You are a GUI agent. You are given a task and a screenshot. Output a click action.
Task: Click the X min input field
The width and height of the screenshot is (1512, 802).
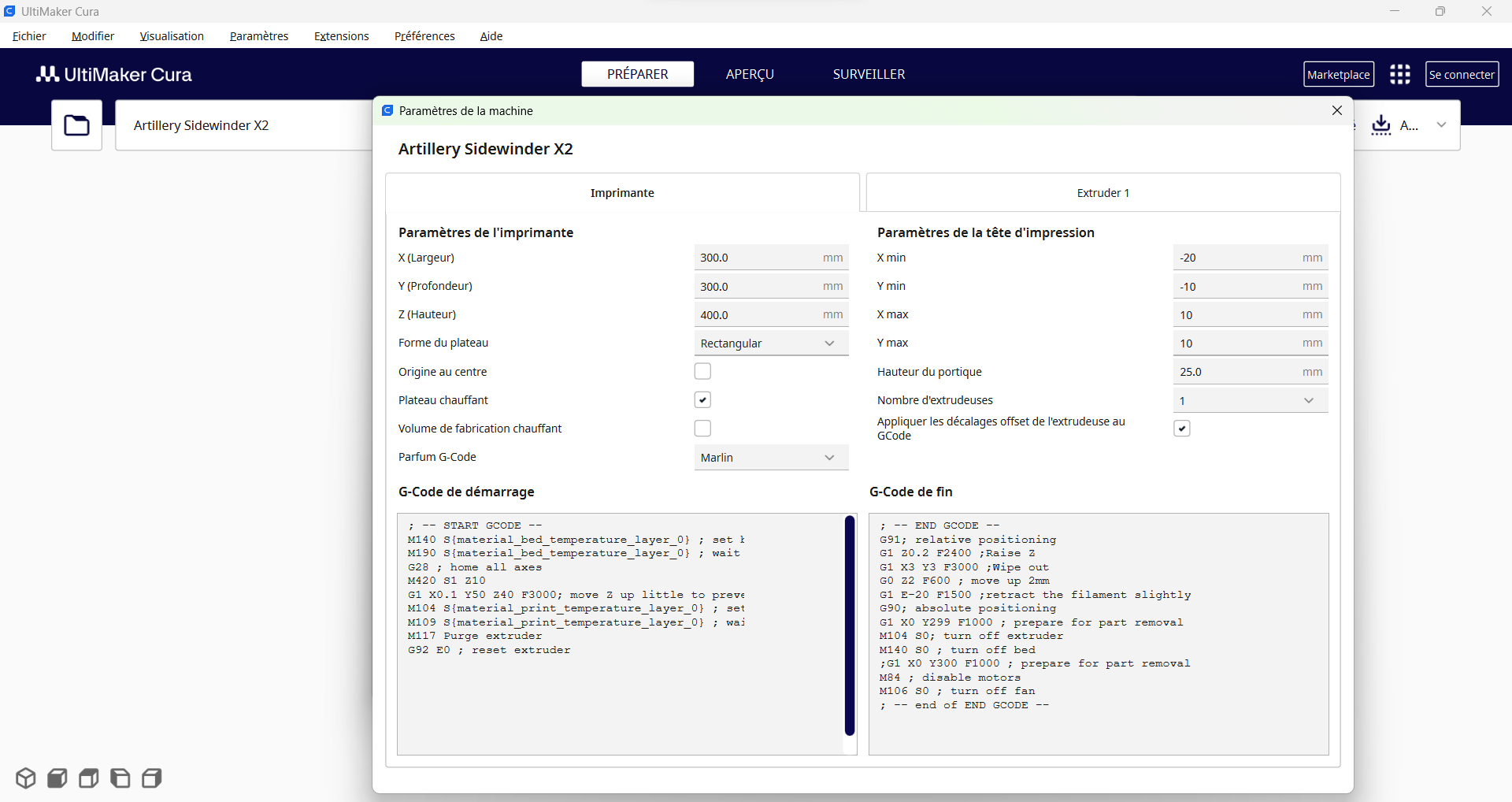1251,258
